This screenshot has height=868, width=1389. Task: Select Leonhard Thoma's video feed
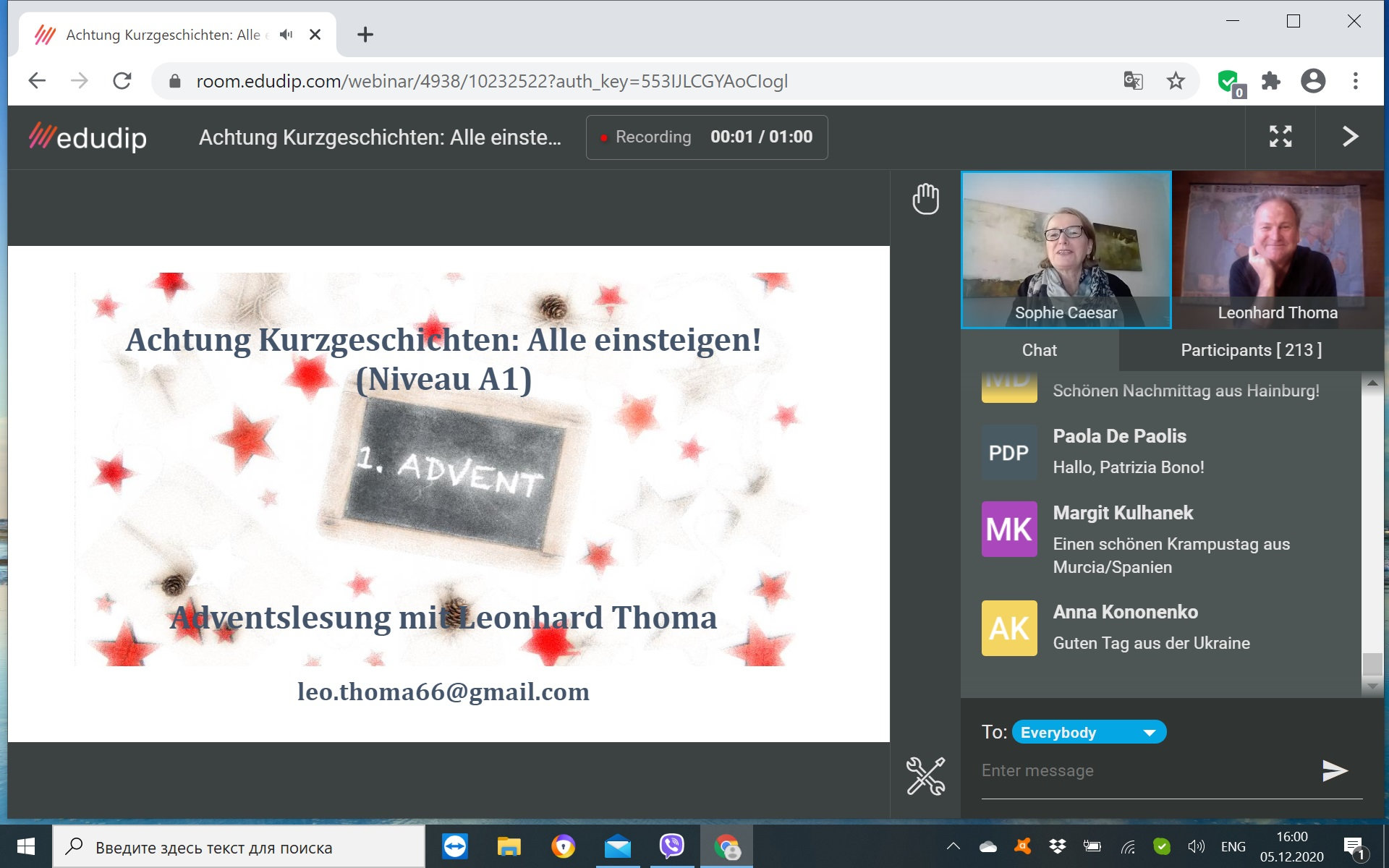1278,250
